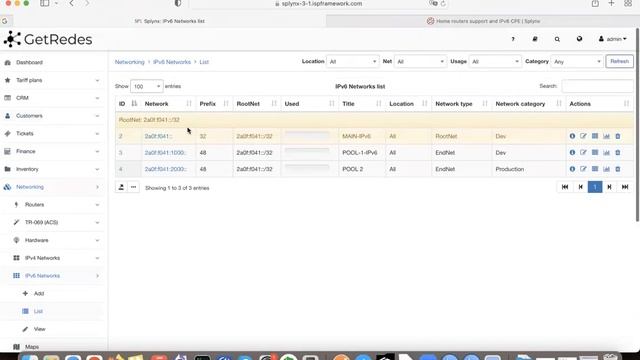
Task: Expand Hardware submenu
Action: point(52,240)
